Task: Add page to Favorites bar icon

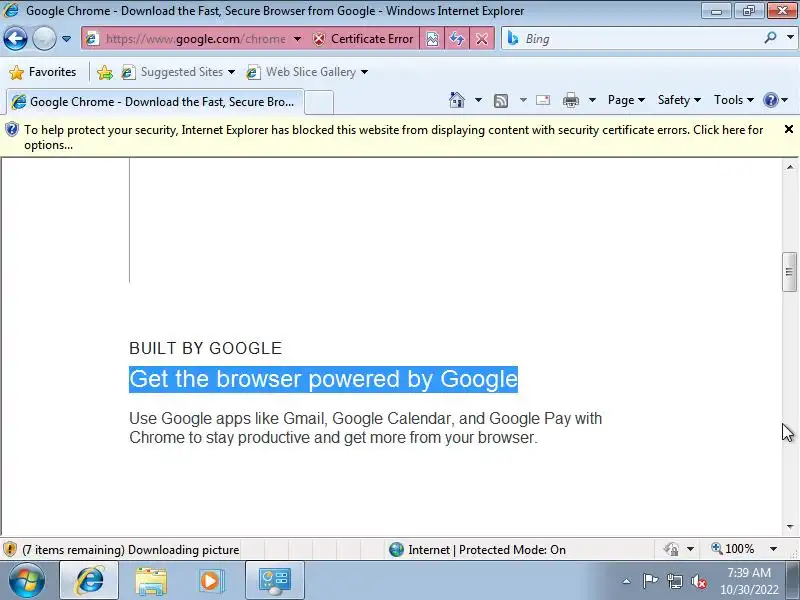Action: pos(105,72)
